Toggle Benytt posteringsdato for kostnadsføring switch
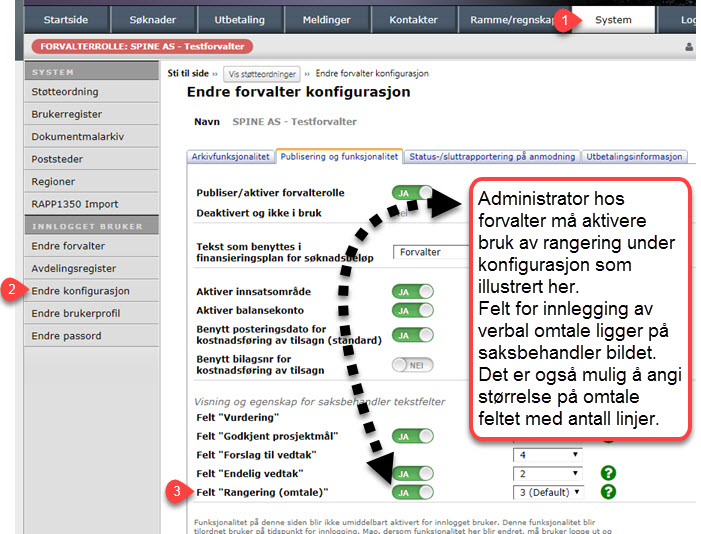This screenshot has width=701, height=534. (x=413, y=335)
